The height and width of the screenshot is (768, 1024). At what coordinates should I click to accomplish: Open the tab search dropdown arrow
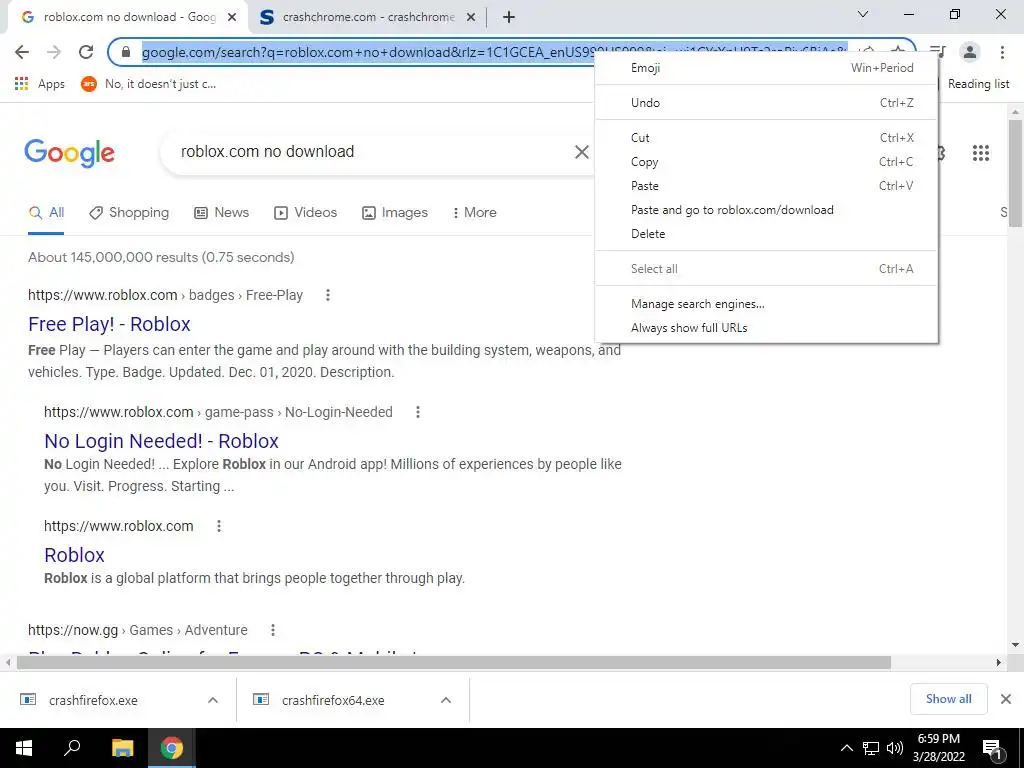[x=863, y=14]
